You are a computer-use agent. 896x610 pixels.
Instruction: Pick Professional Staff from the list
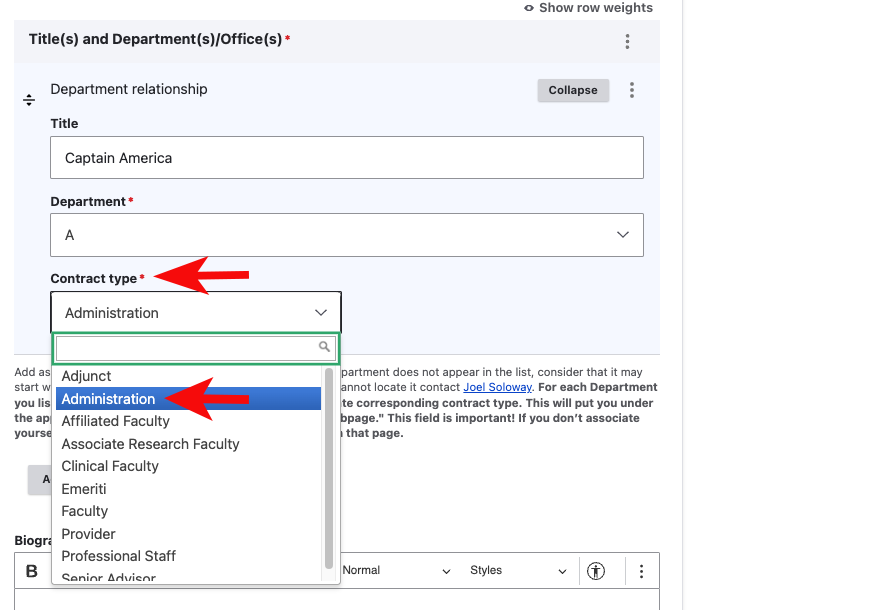(x=188, y=556)
